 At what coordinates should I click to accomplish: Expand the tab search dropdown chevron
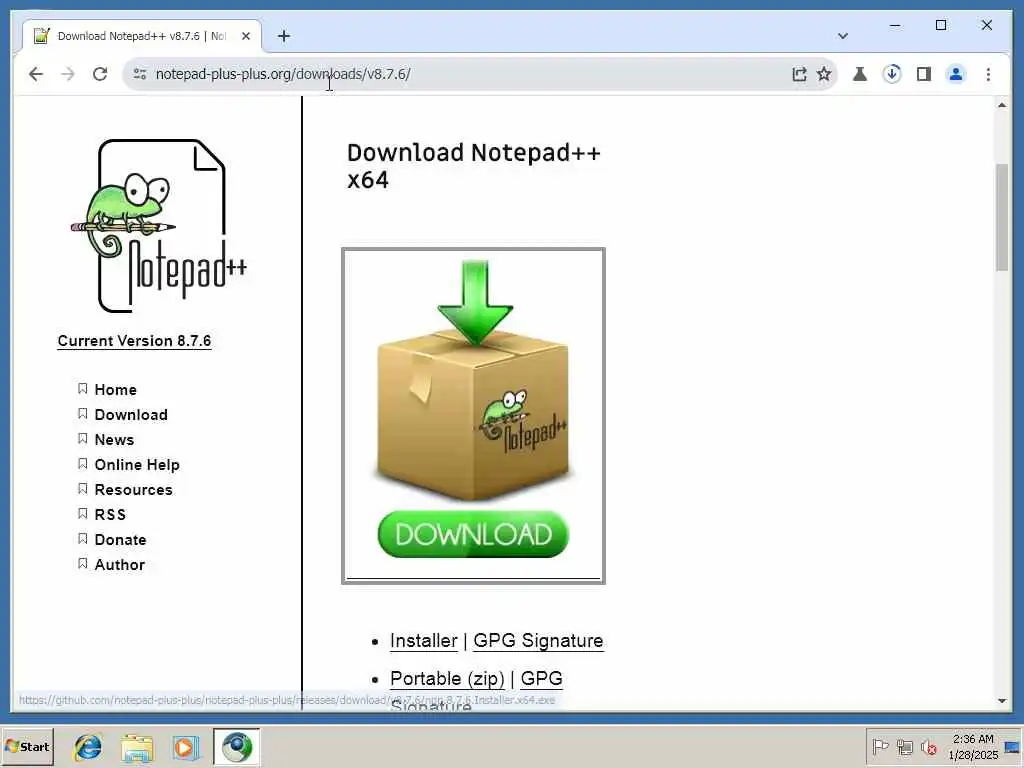click(842, 36)
